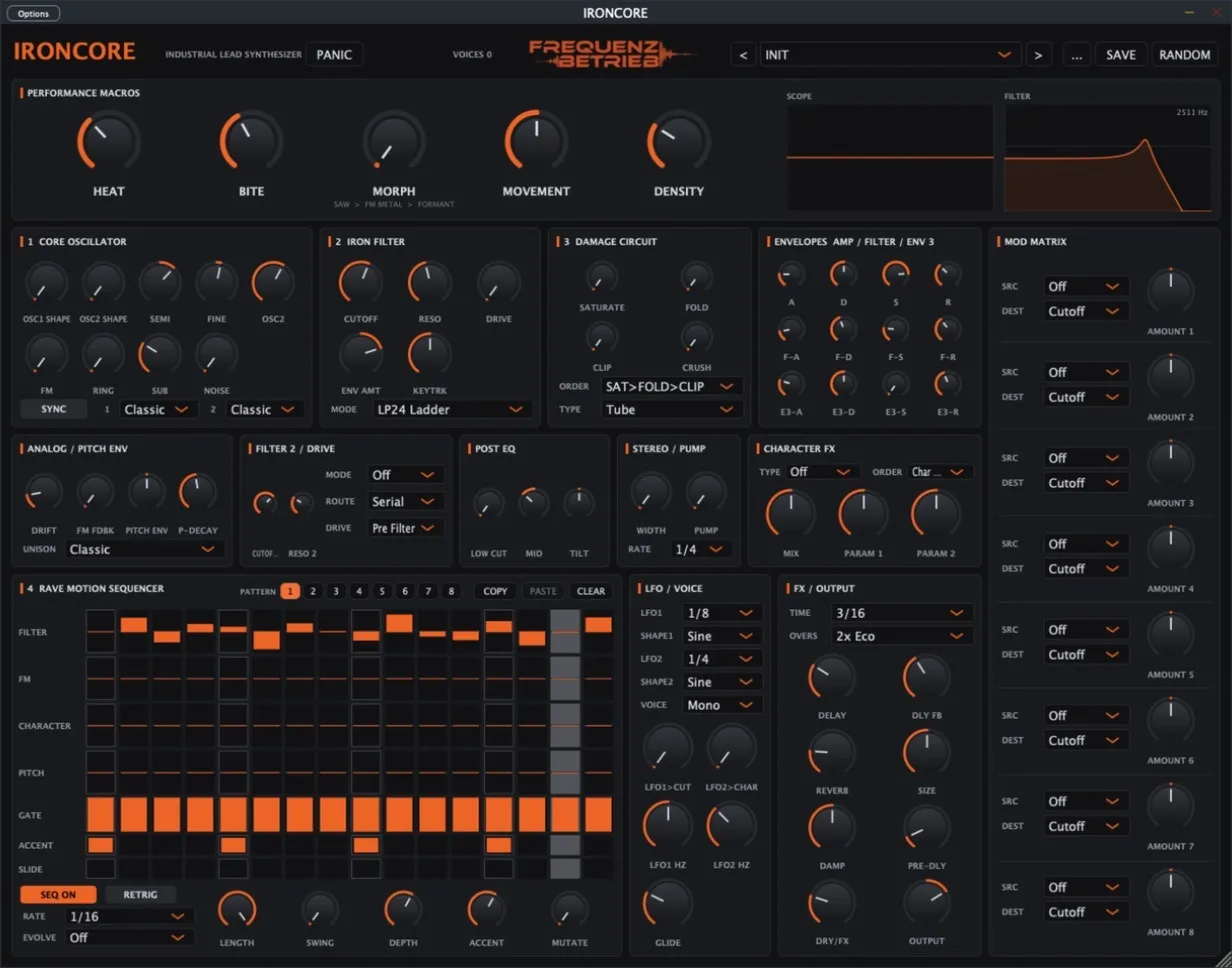Screen dimensions: 1232x968
Task: Click the FILTER response curve display
Action: click(1108, 157)
